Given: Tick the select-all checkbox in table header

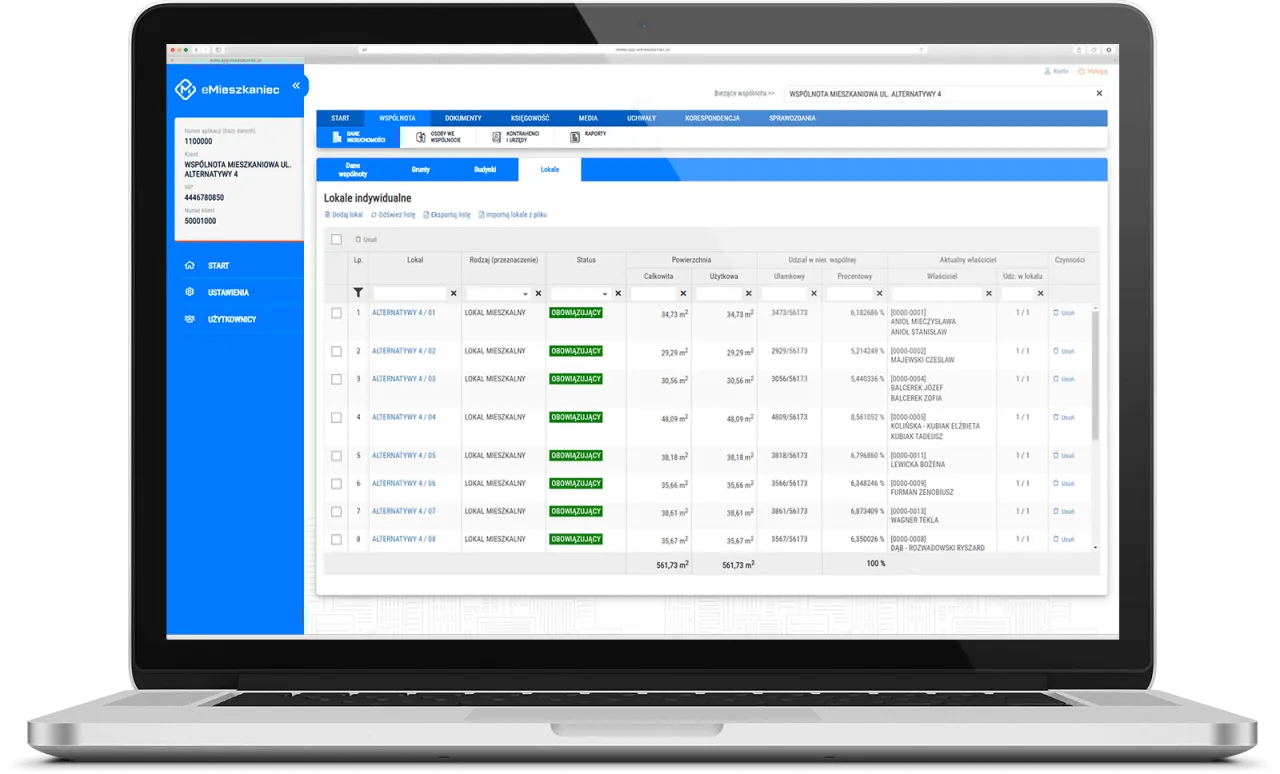Looking at the screenshot, I should point(337,240).
